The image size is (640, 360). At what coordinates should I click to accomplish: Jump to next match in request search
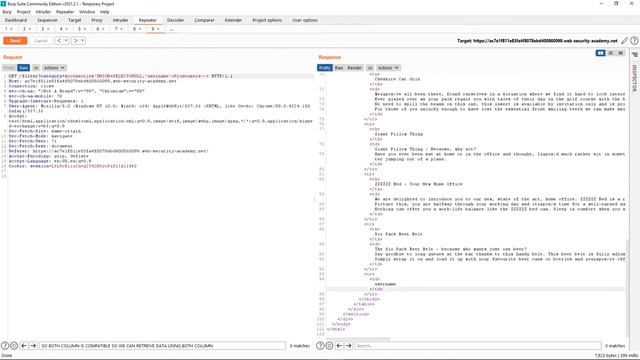tap(33, 346)
